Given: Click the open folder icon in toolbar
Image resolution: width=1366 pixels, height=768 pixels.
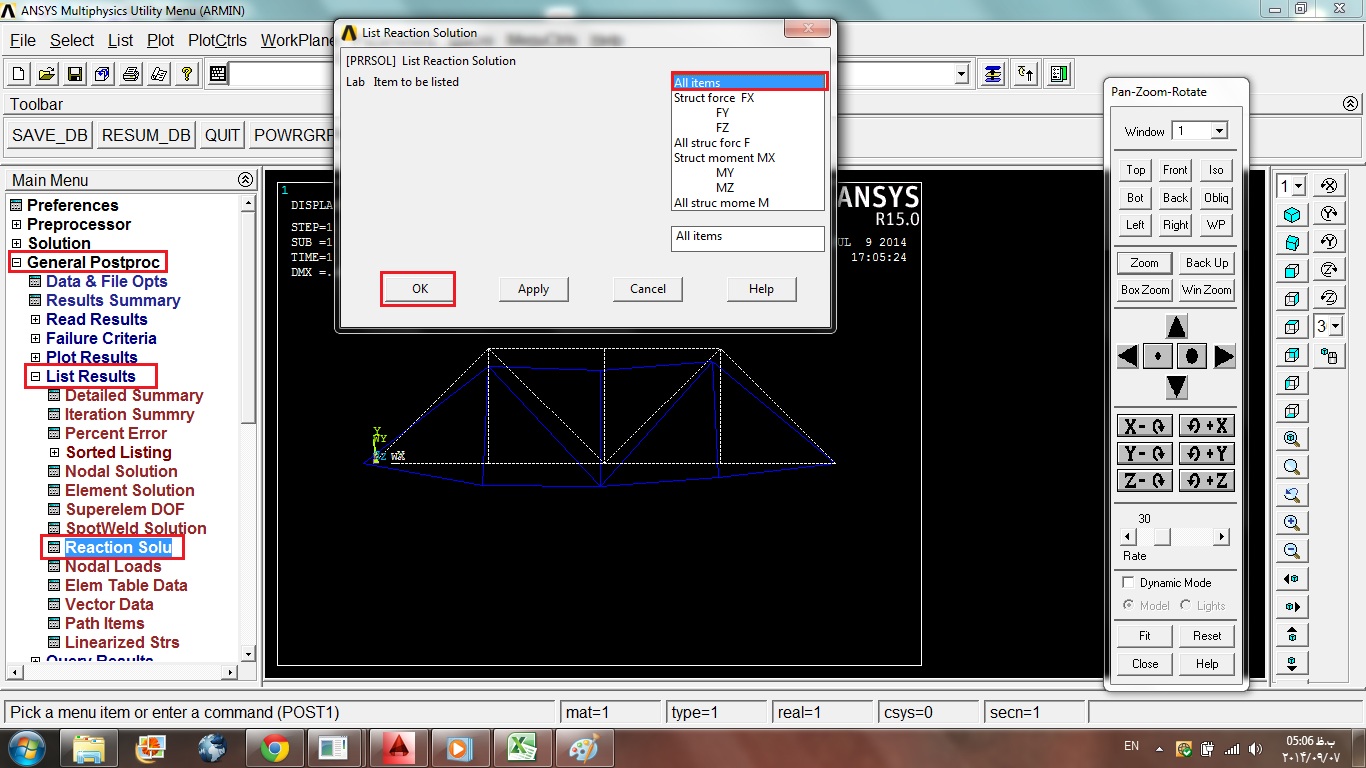Looking at the screenshot, I should click(46, 74).
